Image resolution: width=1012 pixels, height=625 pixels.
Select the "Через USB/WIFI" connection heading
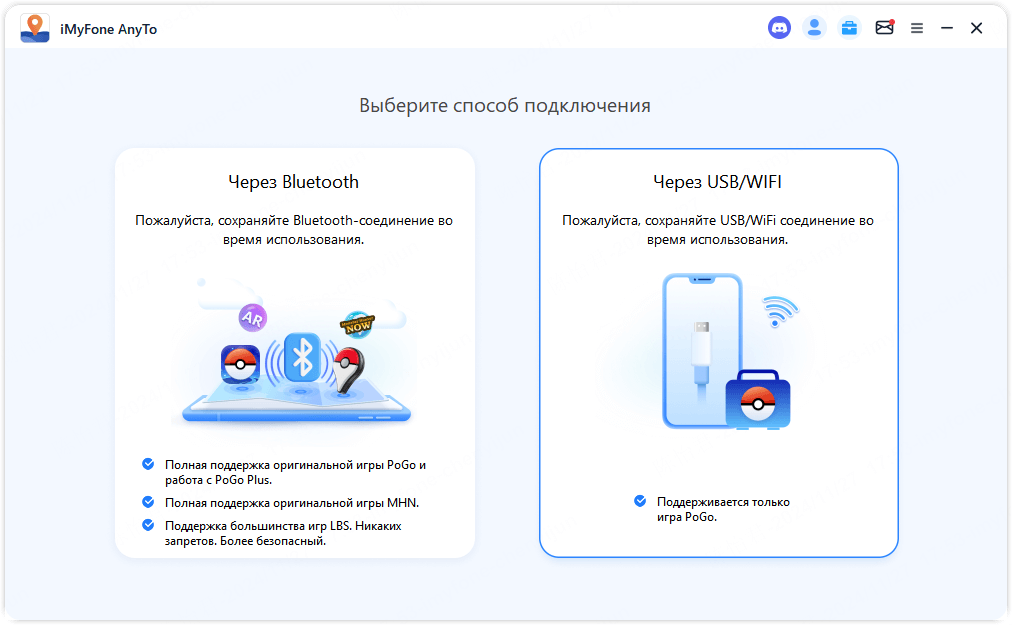[x=717, y=182]
